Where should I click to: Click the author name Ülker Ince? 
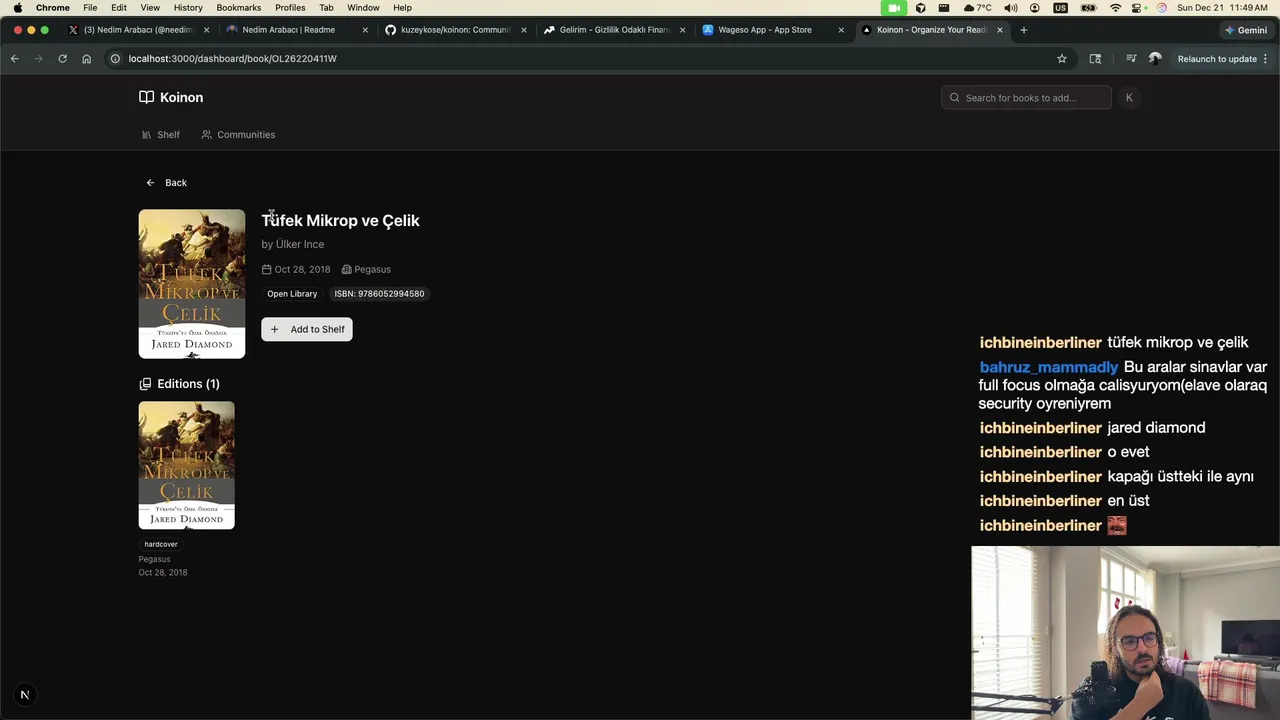tap(300, 244)
